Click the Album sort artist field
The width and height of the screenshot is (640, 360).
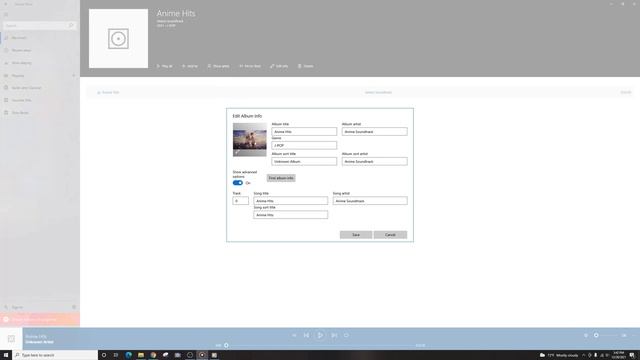click(374, 161)
